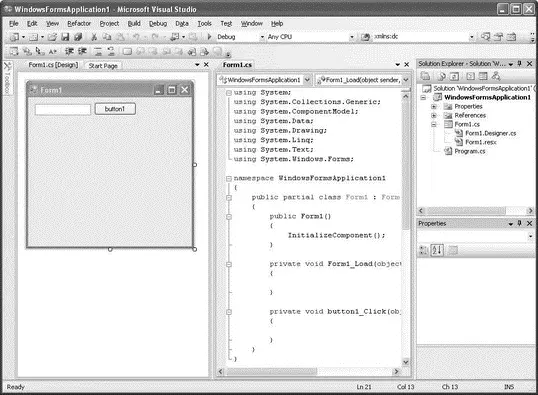Click the Paste toolbar icon

click(x=120, y=37)
